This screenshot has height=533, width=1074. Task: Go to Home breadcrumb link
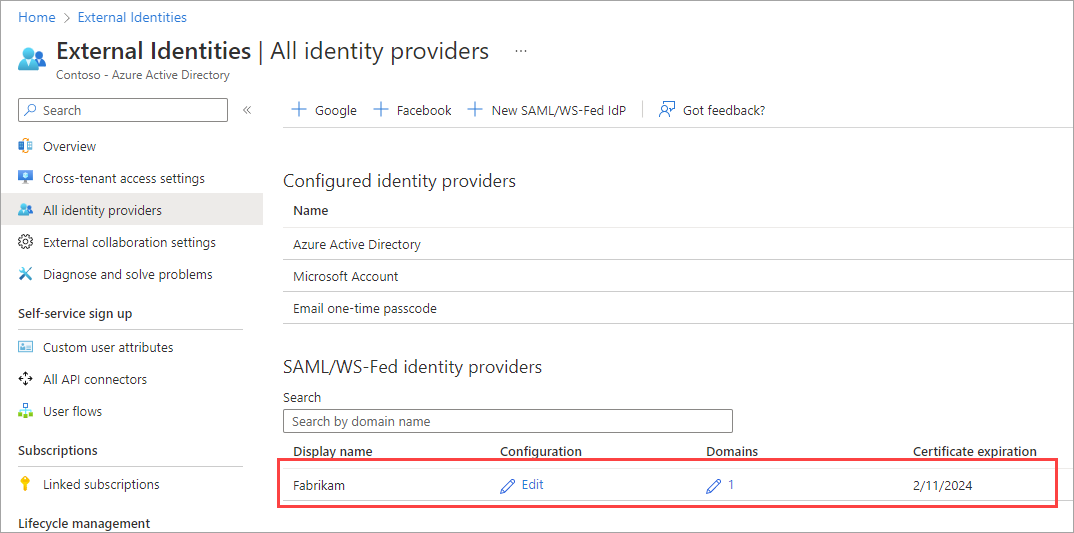[x=37, y=17]
